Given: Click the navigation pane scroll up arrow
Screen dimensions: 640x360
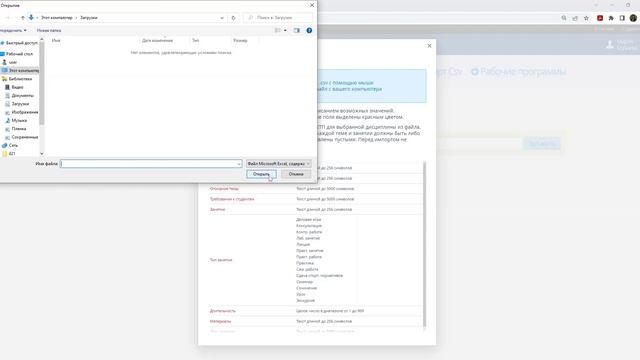Looking at the screenshot, I should 42,40.
